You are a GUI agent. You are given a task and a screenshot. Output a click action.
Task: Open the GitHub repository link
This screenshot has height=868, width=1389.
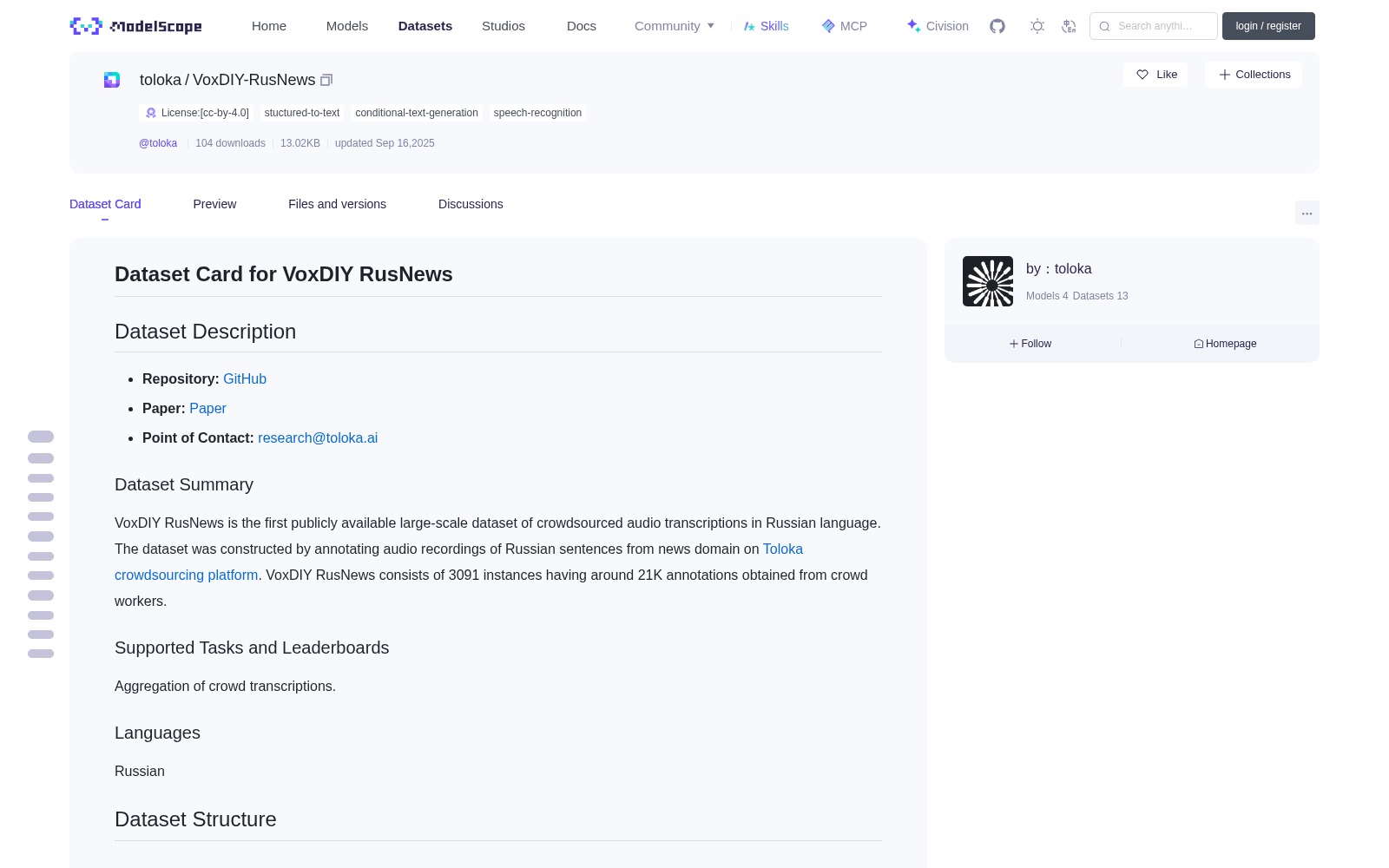tap(245, 378)
